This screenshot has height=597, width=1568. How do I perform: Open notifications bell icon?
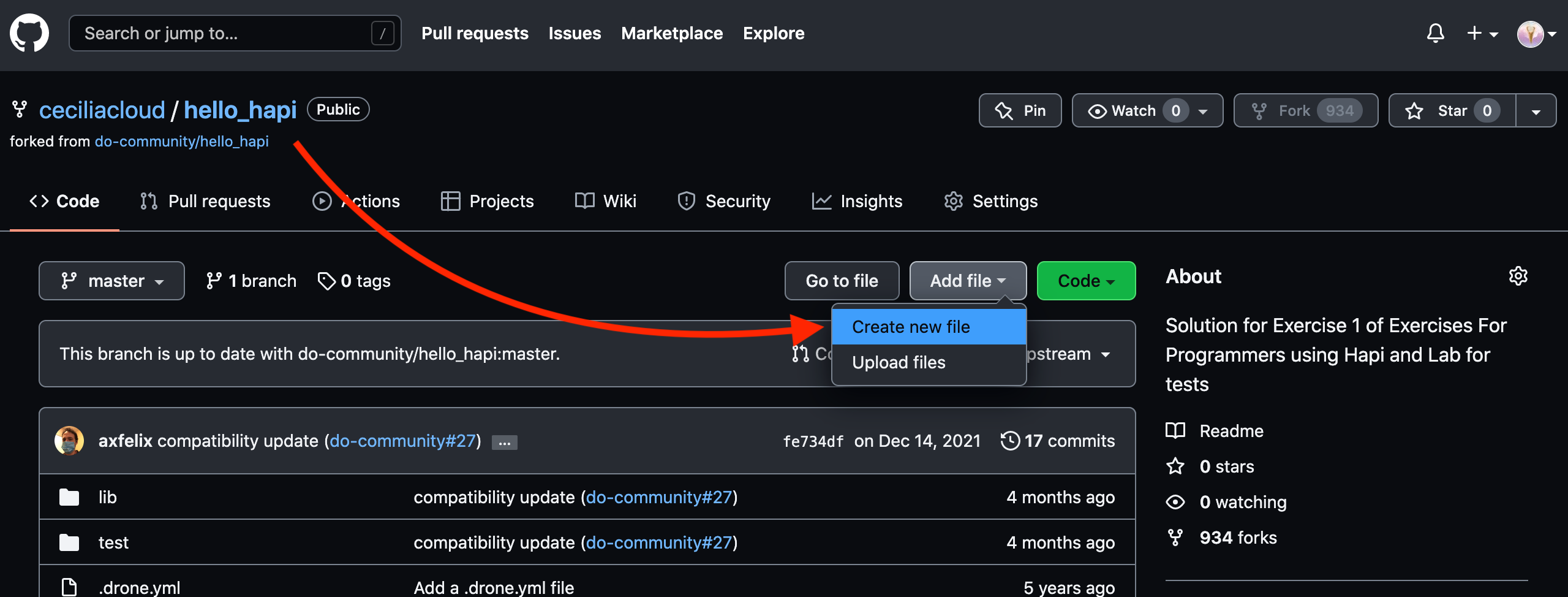click(x=1435, y=33)
